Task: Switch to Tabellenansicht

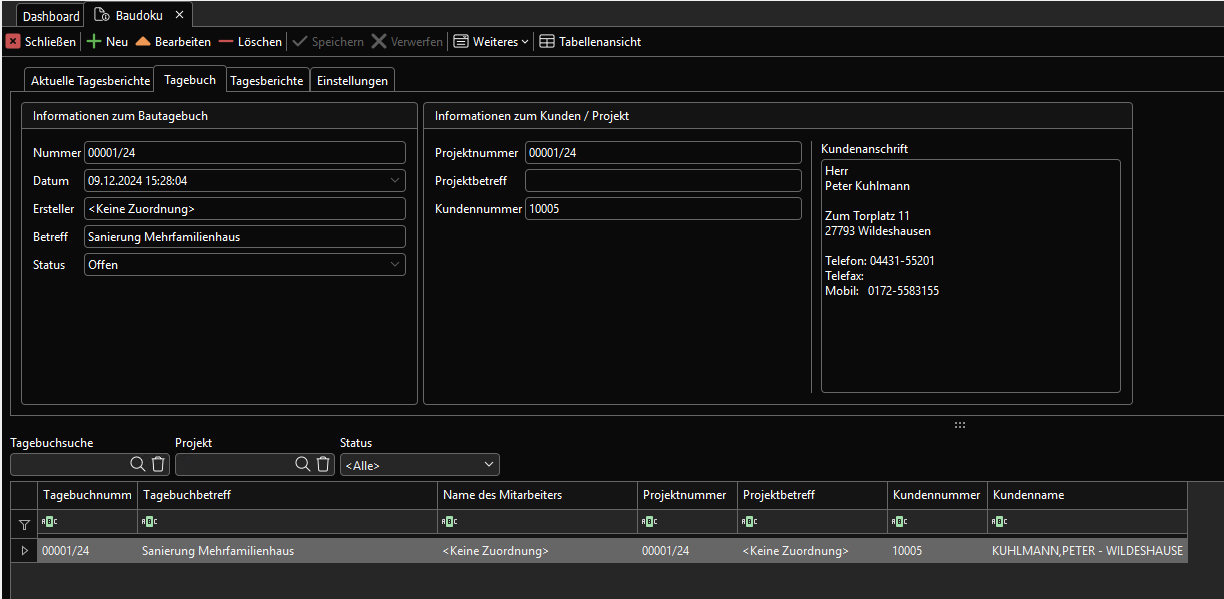Action: 590,42
